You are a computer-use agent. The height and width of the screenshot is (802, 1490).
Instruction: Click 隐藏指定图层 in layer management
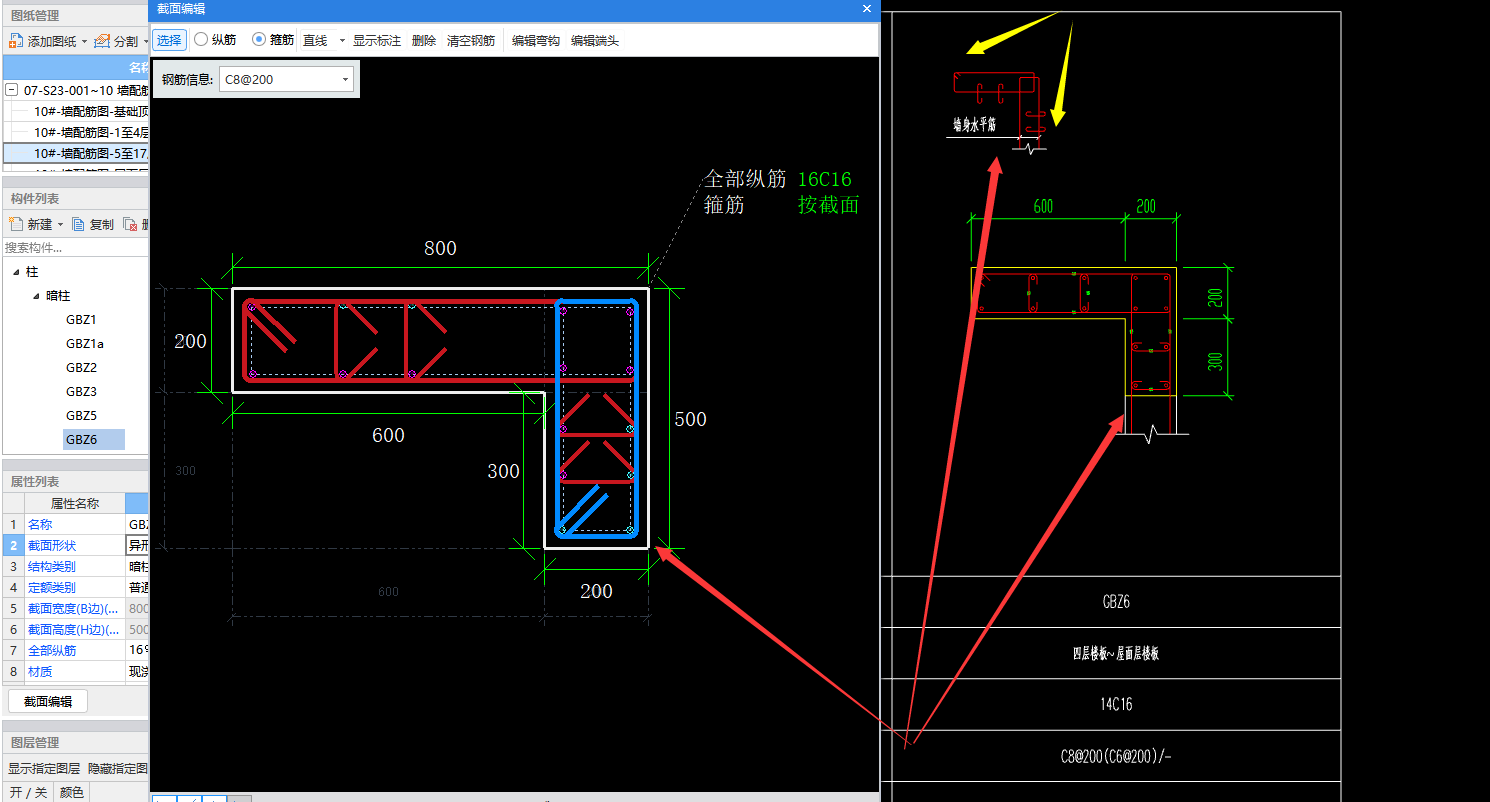118,769
